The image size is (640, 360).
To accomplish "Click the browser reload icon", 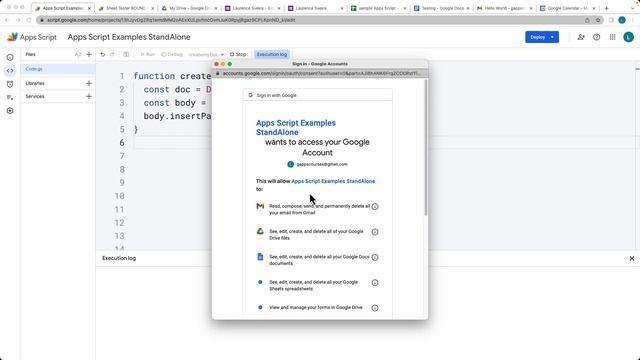I will (x=29, y=20).
